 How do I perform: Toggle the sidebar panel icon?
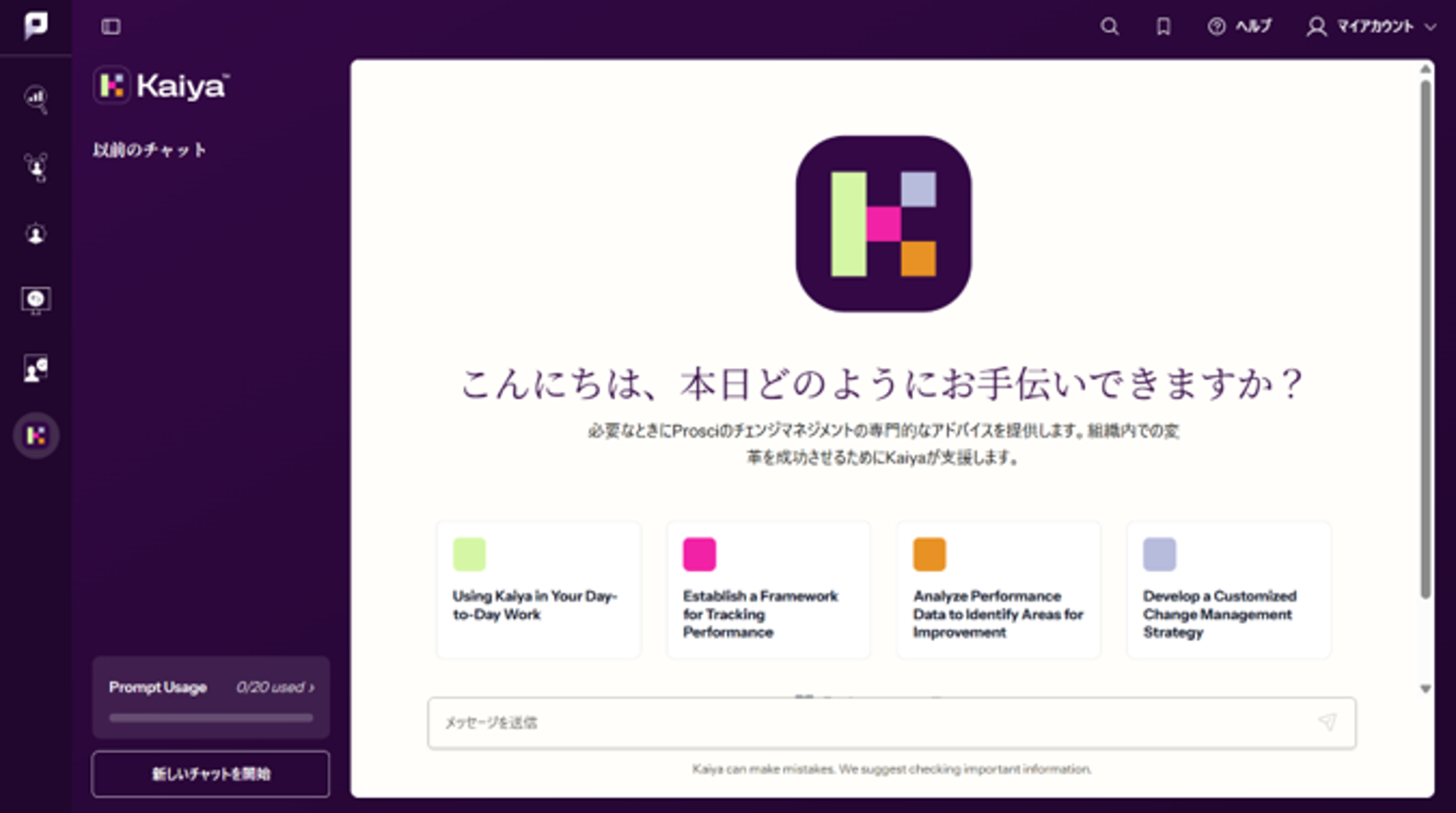click(111, 26)
